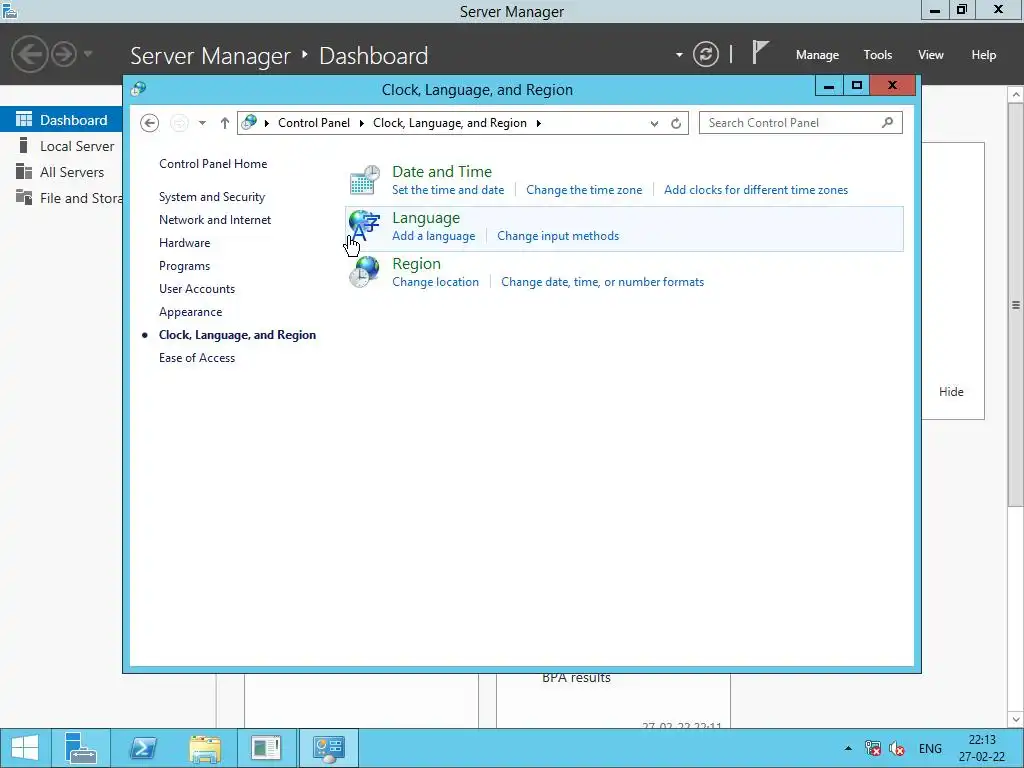Click Add a language link
The image size is (1024, 768).
434,236
